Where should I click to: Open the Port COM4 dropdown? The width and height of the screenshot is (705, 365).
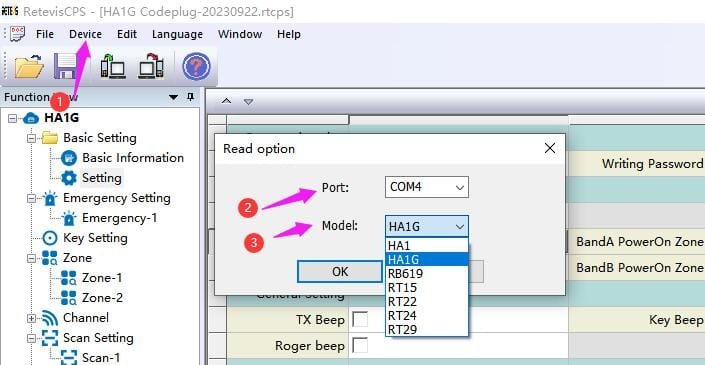click(x=427, y=187)
